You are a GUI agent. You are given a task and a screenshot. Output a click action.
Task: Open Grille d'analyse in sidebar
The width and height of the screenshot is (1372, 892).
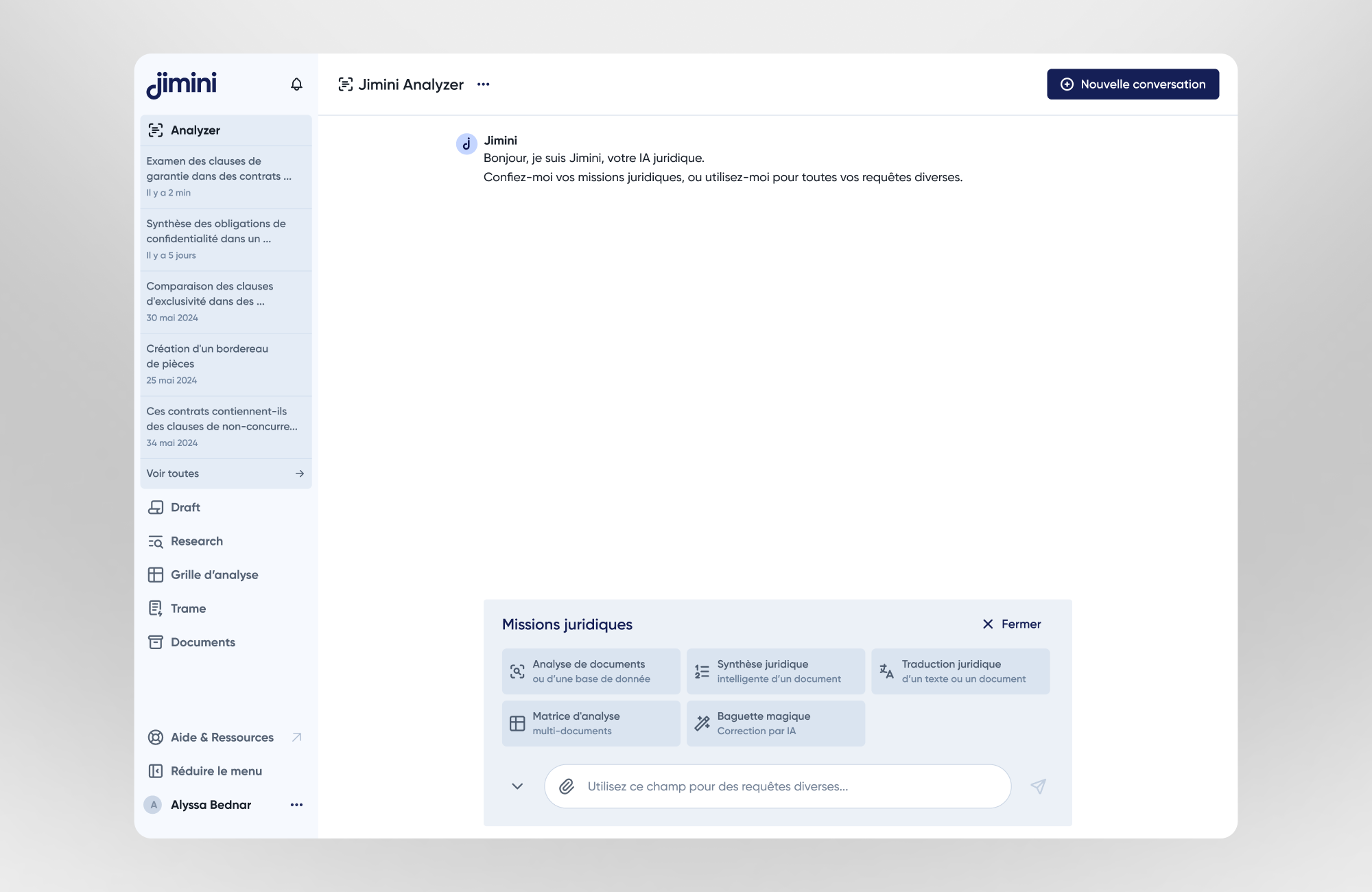[214, 574]
